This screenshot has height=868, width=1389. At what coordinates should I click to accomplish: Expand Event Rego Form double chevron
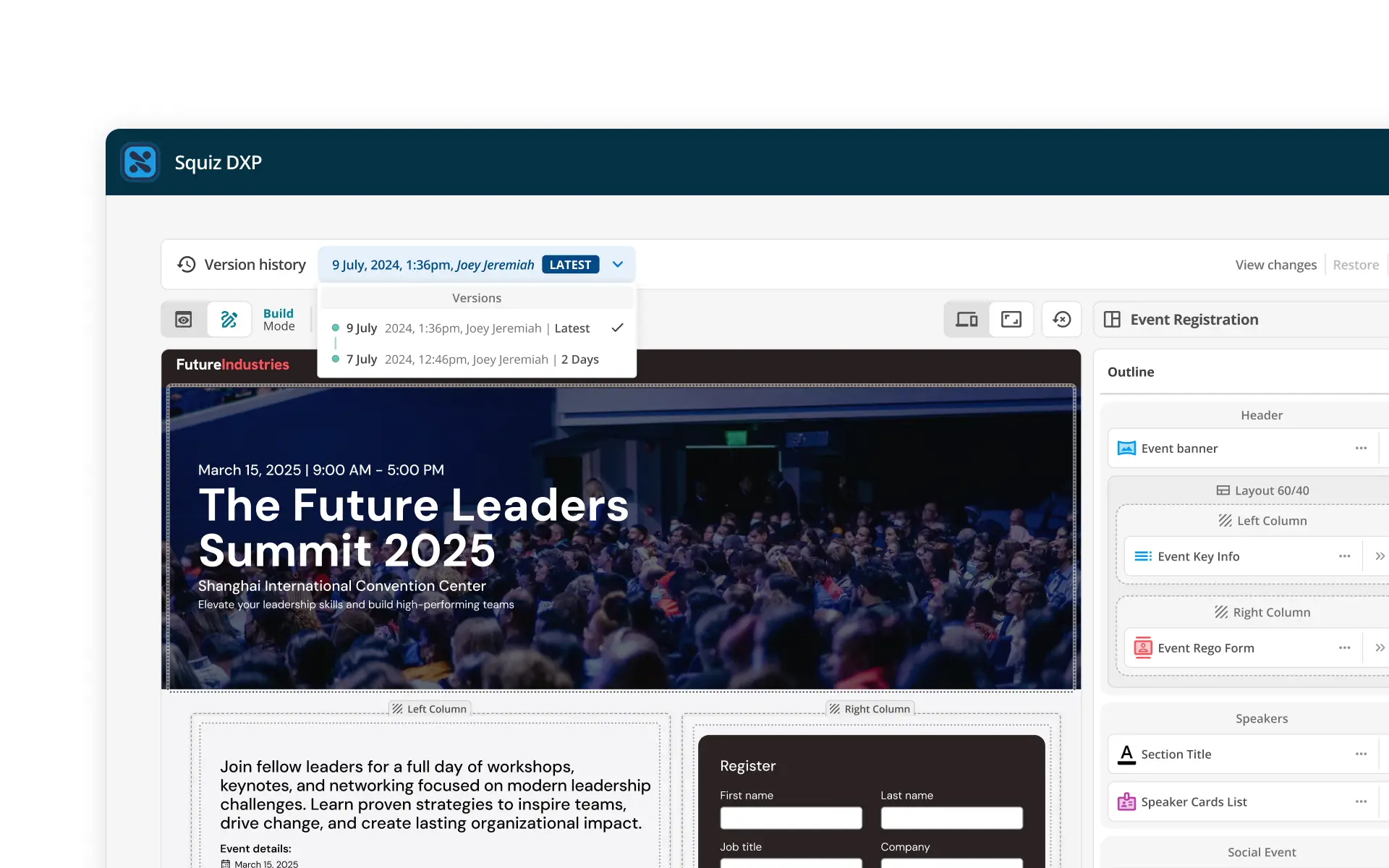1380,648
